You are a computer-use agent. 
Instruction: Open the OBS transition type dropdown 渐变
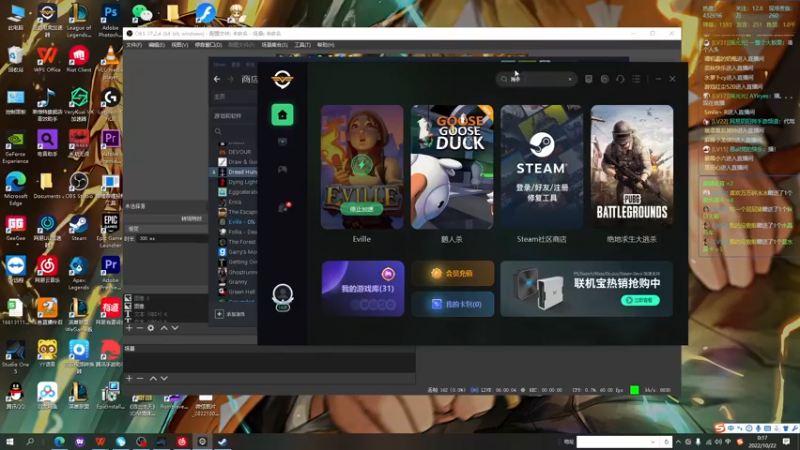pos(166,229)
